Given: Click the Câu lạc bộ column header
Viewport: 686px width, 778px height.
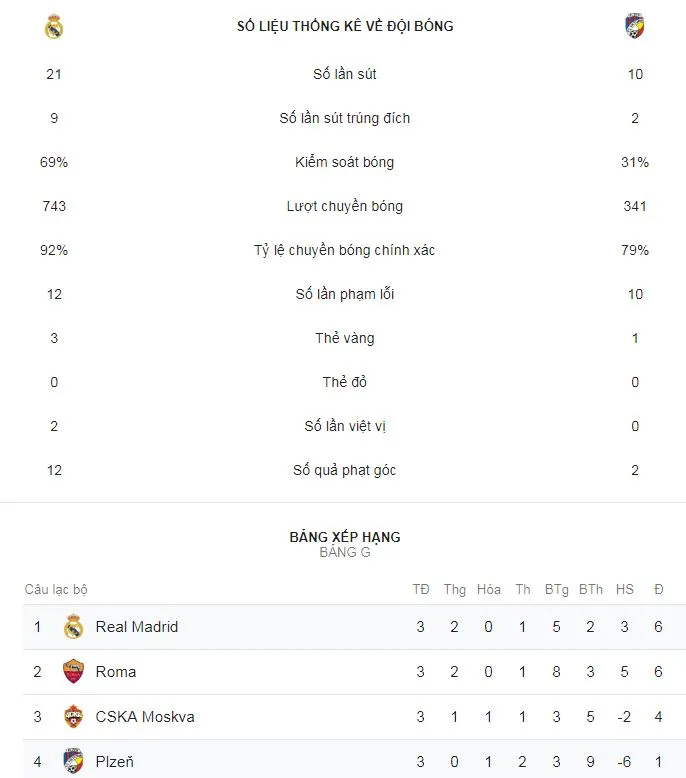Looking at the screenshot, I should tap(57, 590).
